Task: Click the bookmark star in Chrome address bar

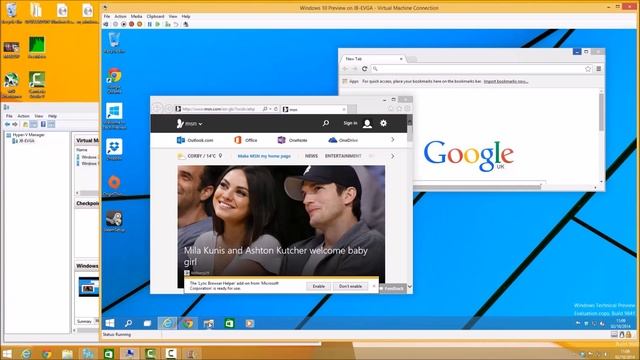Action: click(588, 69)
